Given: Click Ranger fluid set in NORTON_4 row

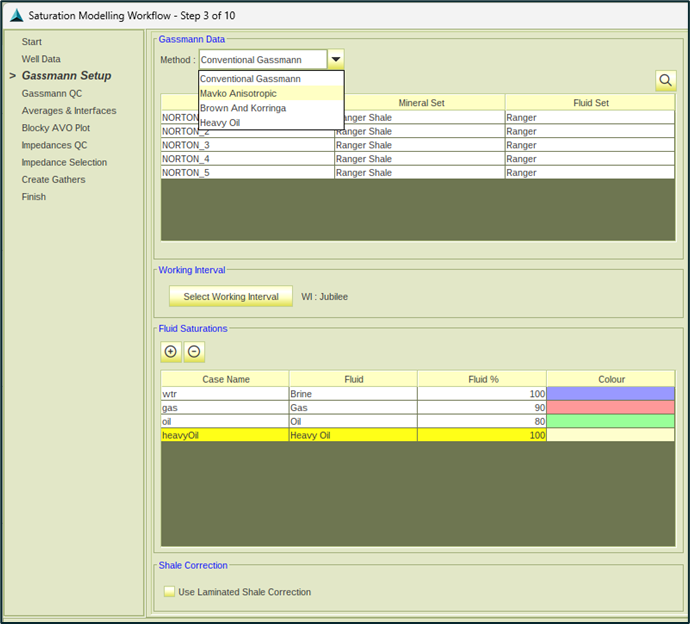Looking at the screenshot, I should [590, 158].
